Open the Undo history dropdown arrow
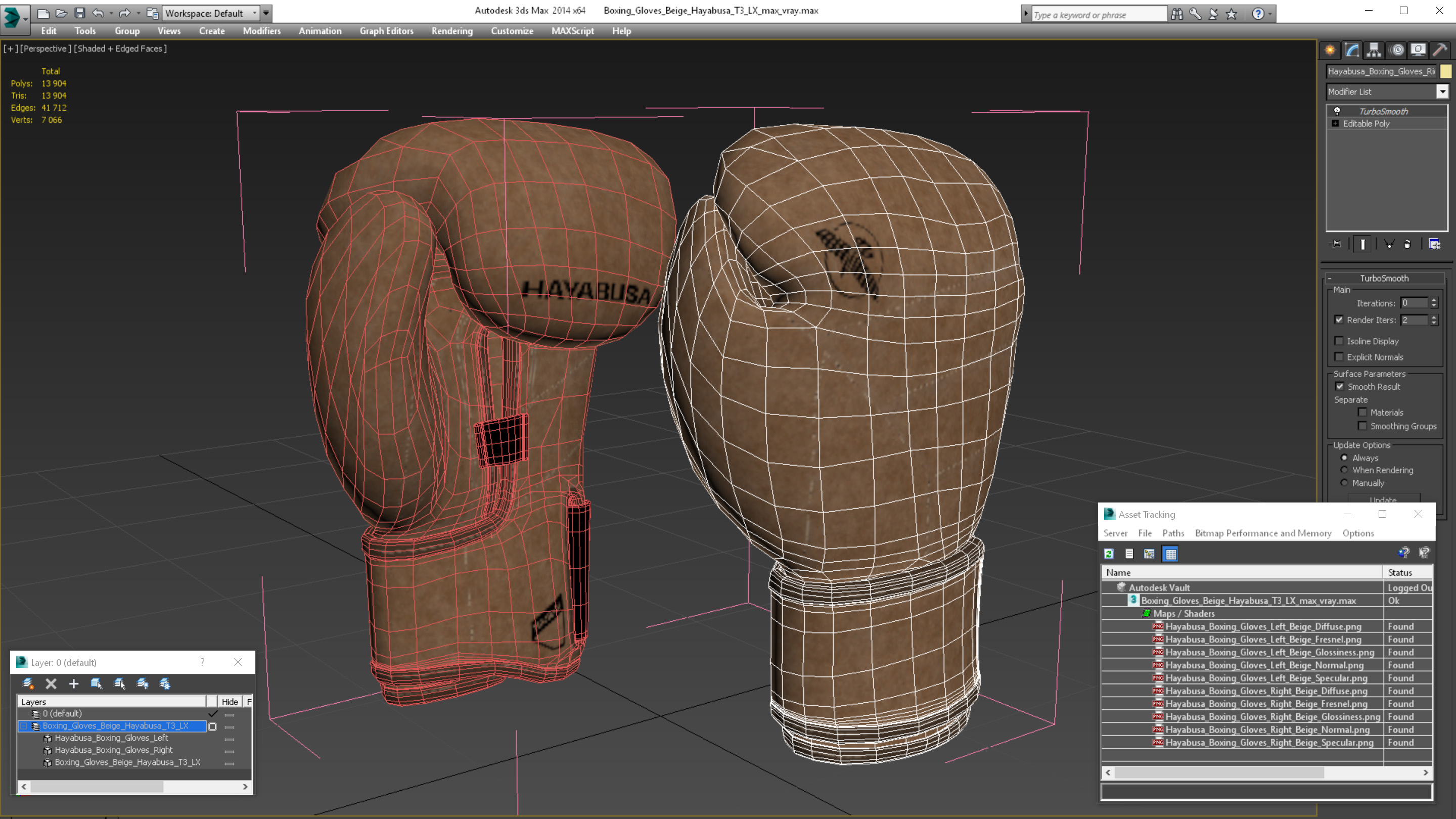 [111, 13]
